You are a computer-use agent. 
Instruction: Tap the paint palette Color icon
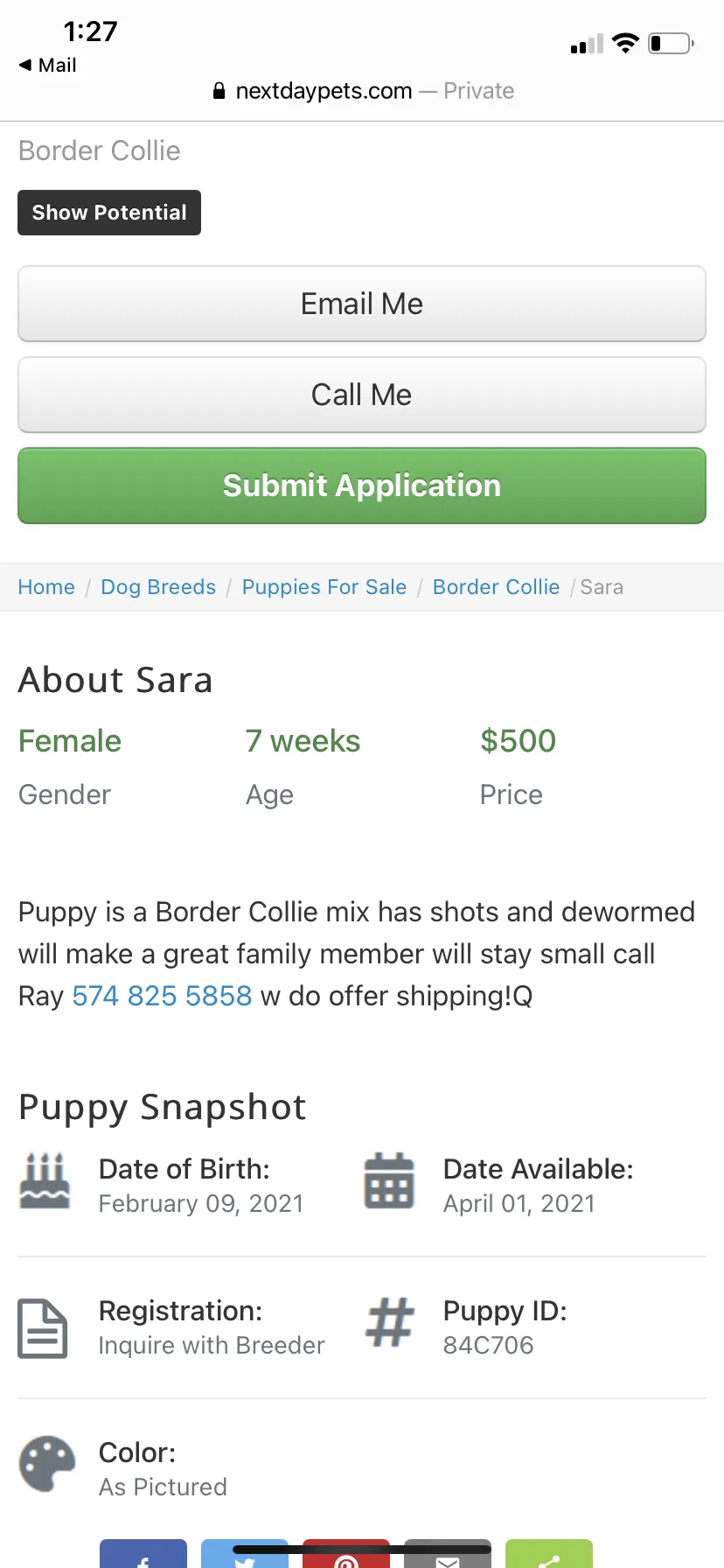point(48,1464)
